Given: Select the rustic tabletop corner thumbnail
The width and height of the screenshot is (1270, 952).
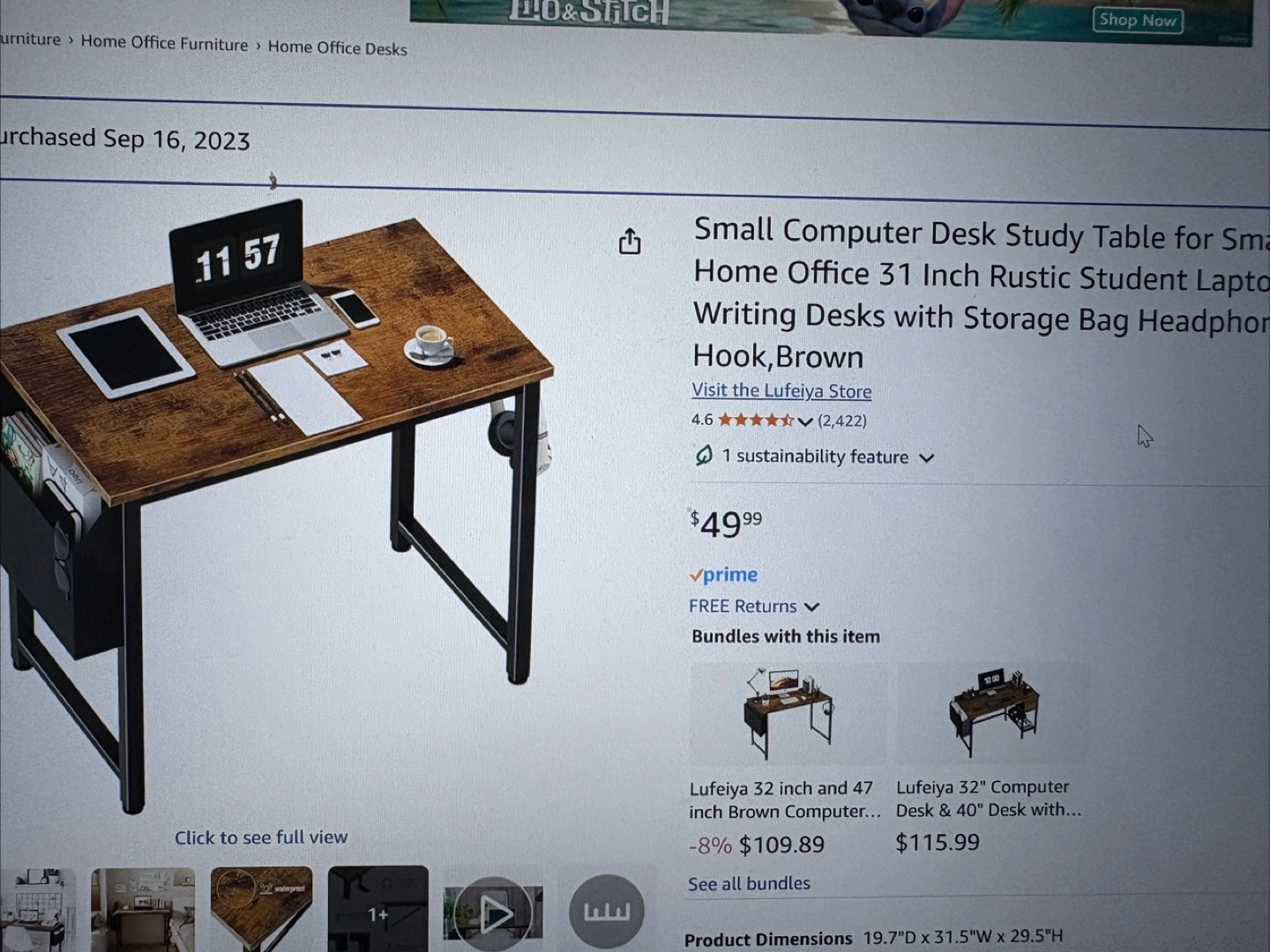Looking at the screenshot, I should 261,910.
